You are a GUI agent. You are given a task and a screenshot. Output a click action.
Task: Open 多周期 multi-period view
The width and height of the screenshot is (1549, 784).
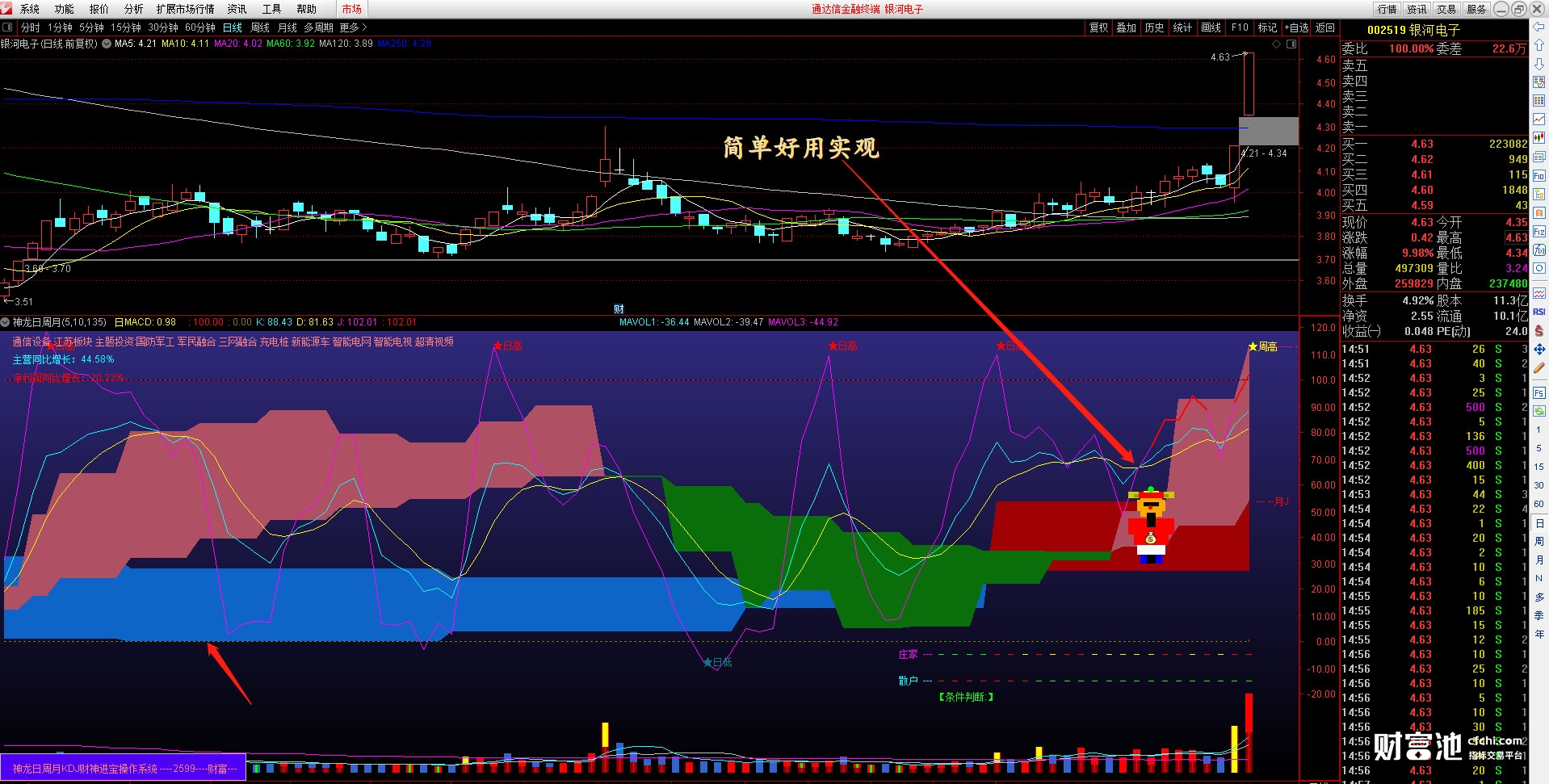pos(318,27)
